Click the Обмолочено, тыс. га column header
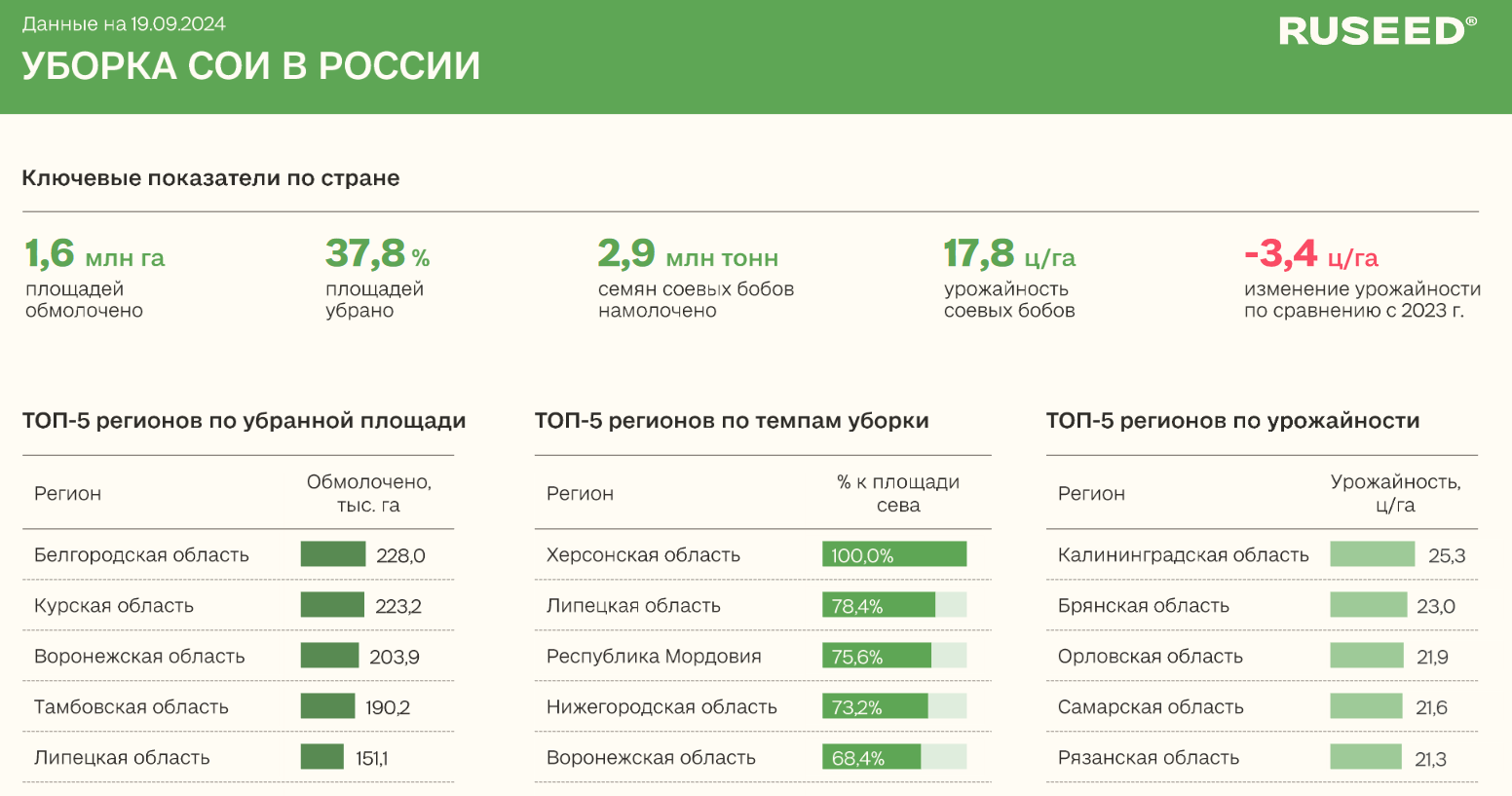This screenshot has height=796, width=1512. point(368,493)
